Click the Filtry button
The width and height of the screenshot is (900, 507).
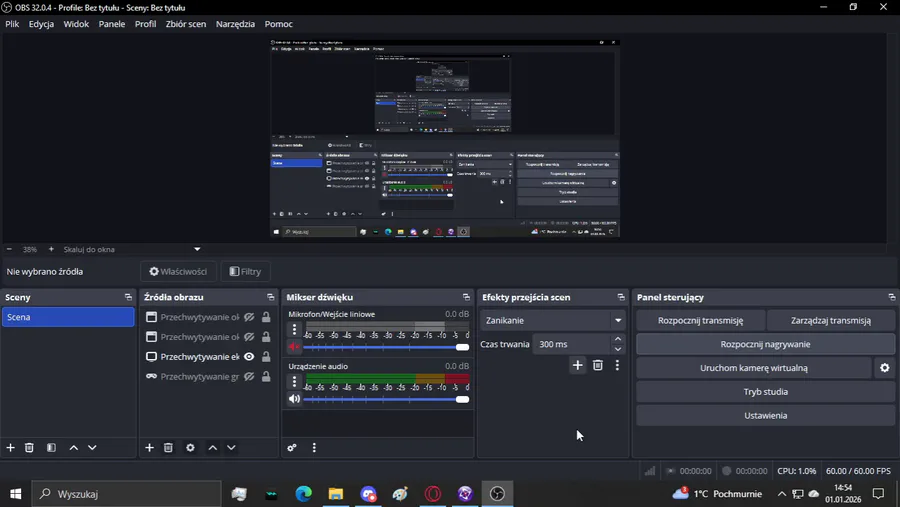tap(245, 272)
